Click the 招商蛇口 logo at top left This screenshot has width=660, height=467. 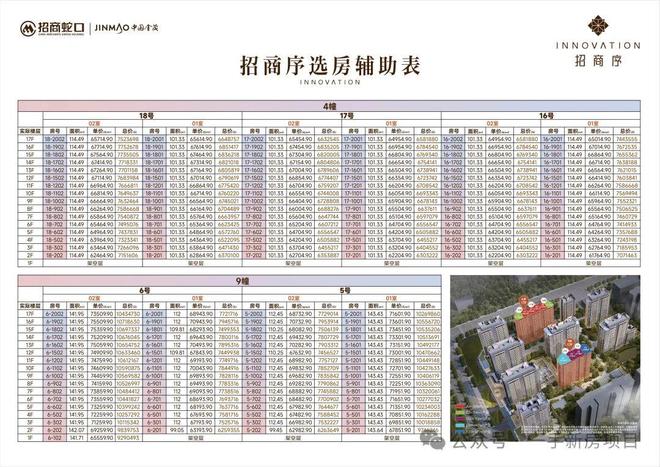pos(52,28)
